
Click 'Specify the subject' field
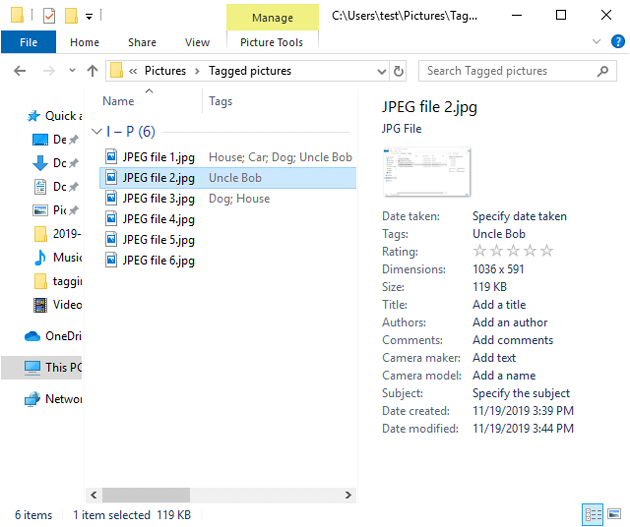[x=521, y=393]
